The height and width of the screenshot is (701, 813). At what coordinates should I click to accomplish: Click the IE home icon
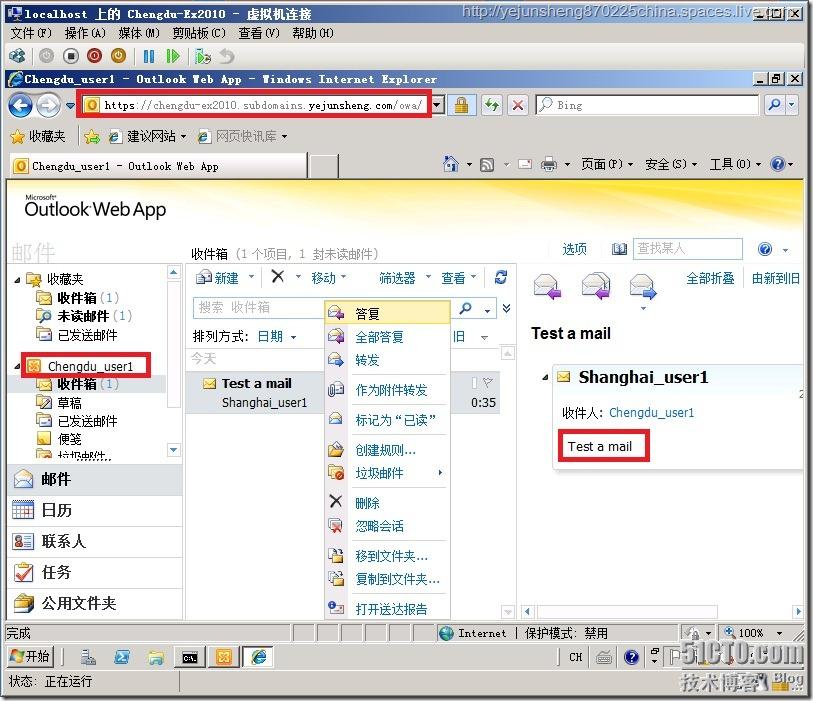(x=451, y=164)
